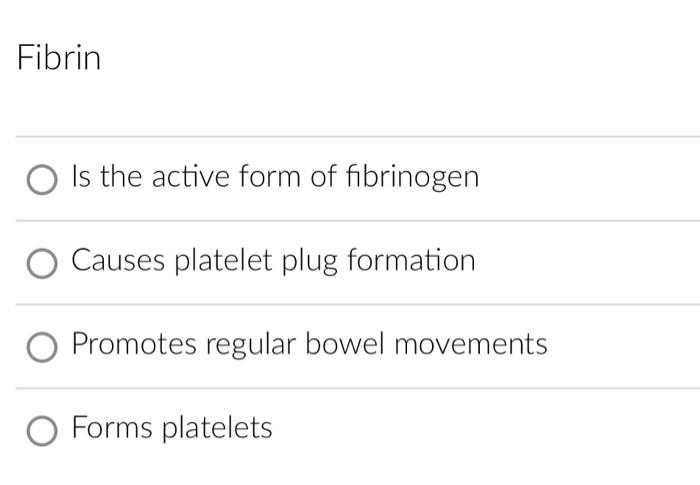Click the 'Is the active form of fibrinogen' answer text
Viewport: 700px width, 485px height.
point(275,177)
